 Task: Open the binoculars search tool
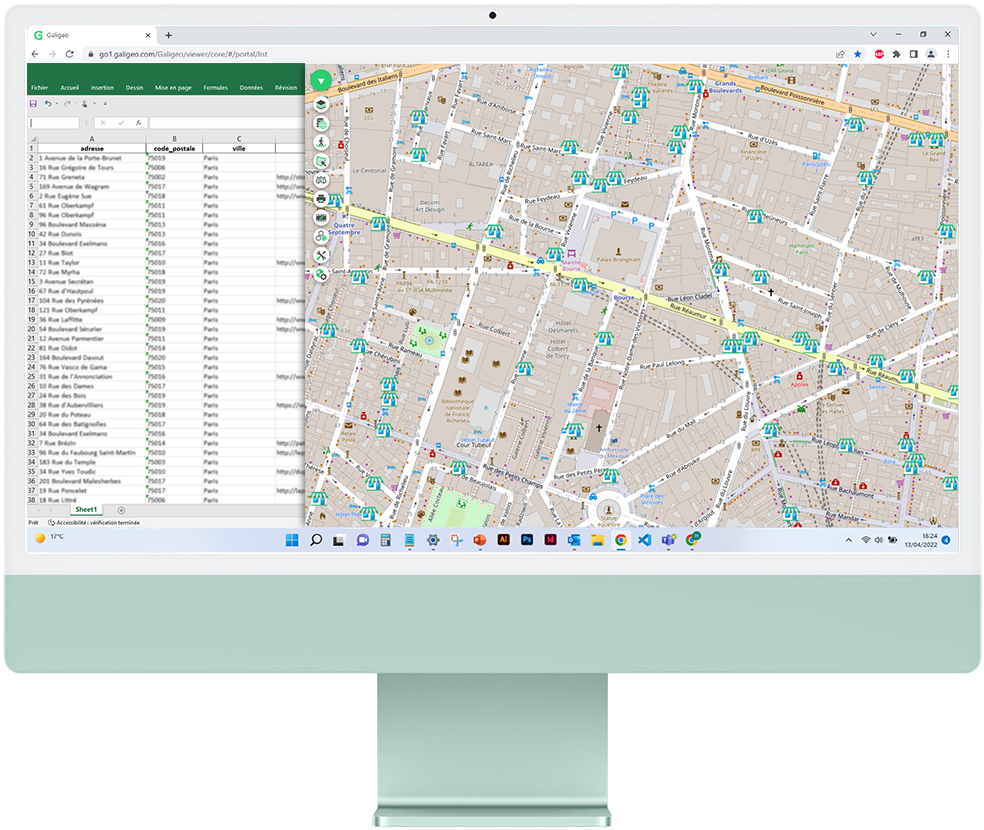point(321,180)
